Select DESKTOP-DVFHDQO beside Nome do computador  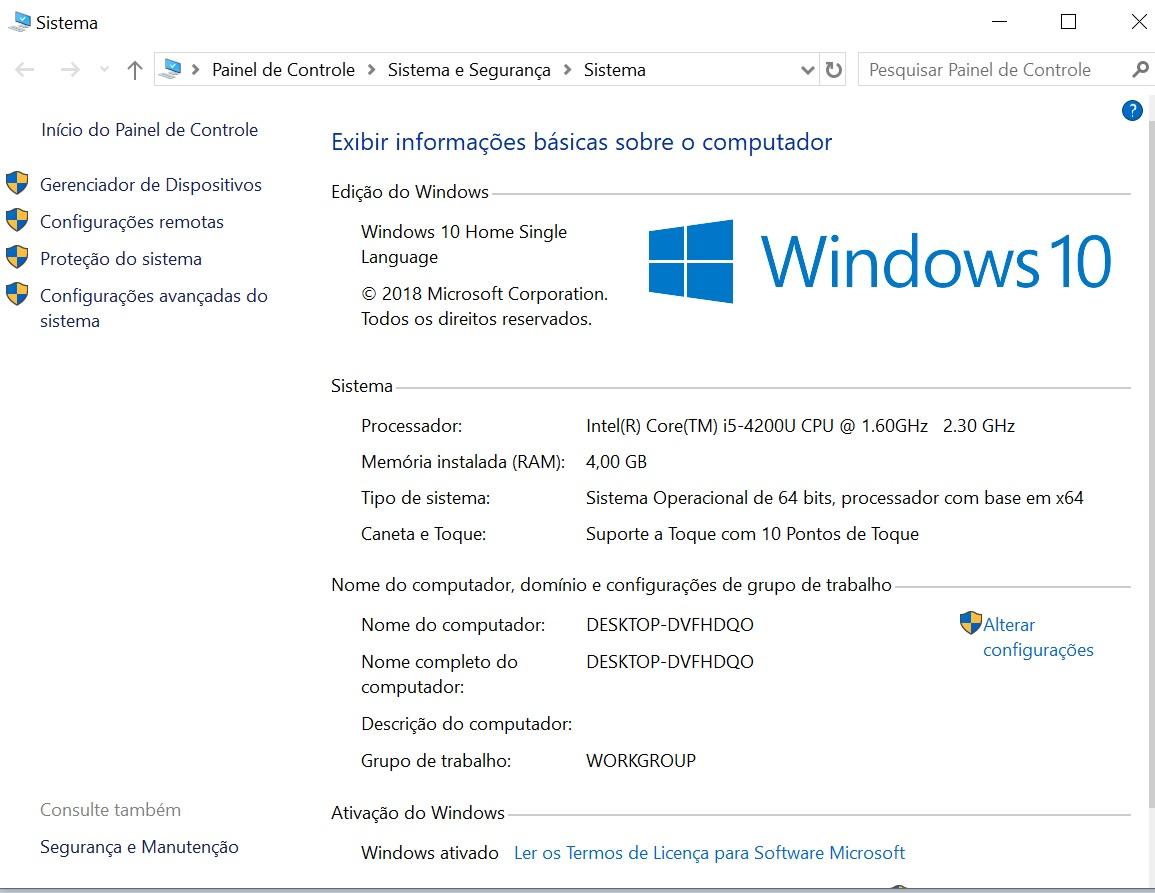[670, 625]
